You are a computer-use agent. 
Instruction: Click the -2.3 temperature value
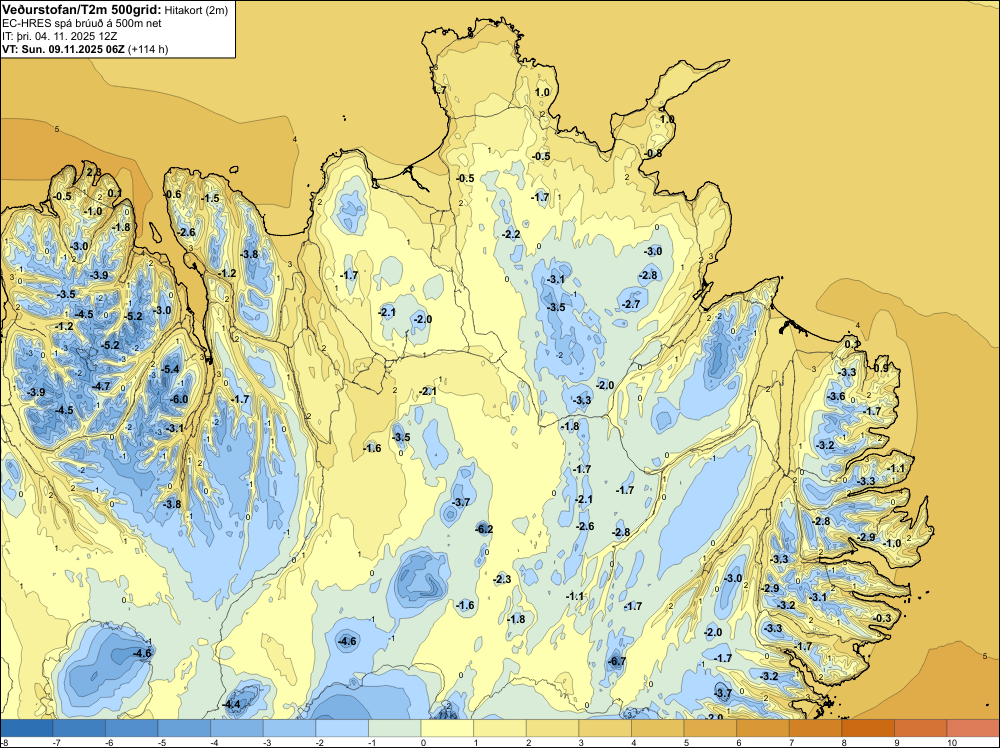pos(503,580)
